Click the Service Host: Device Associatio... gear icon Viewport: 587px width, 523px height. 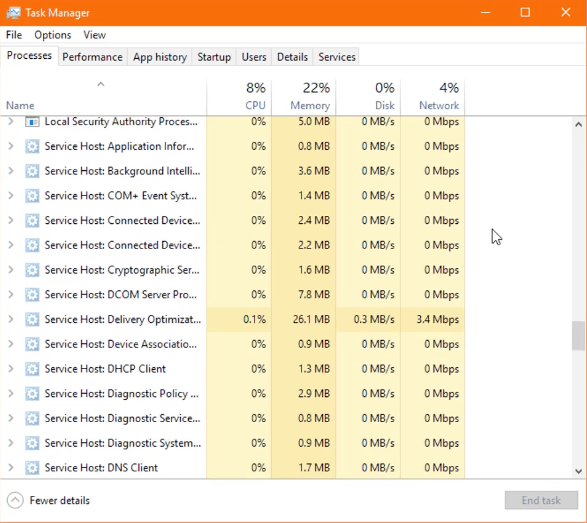tap(32, 344)
